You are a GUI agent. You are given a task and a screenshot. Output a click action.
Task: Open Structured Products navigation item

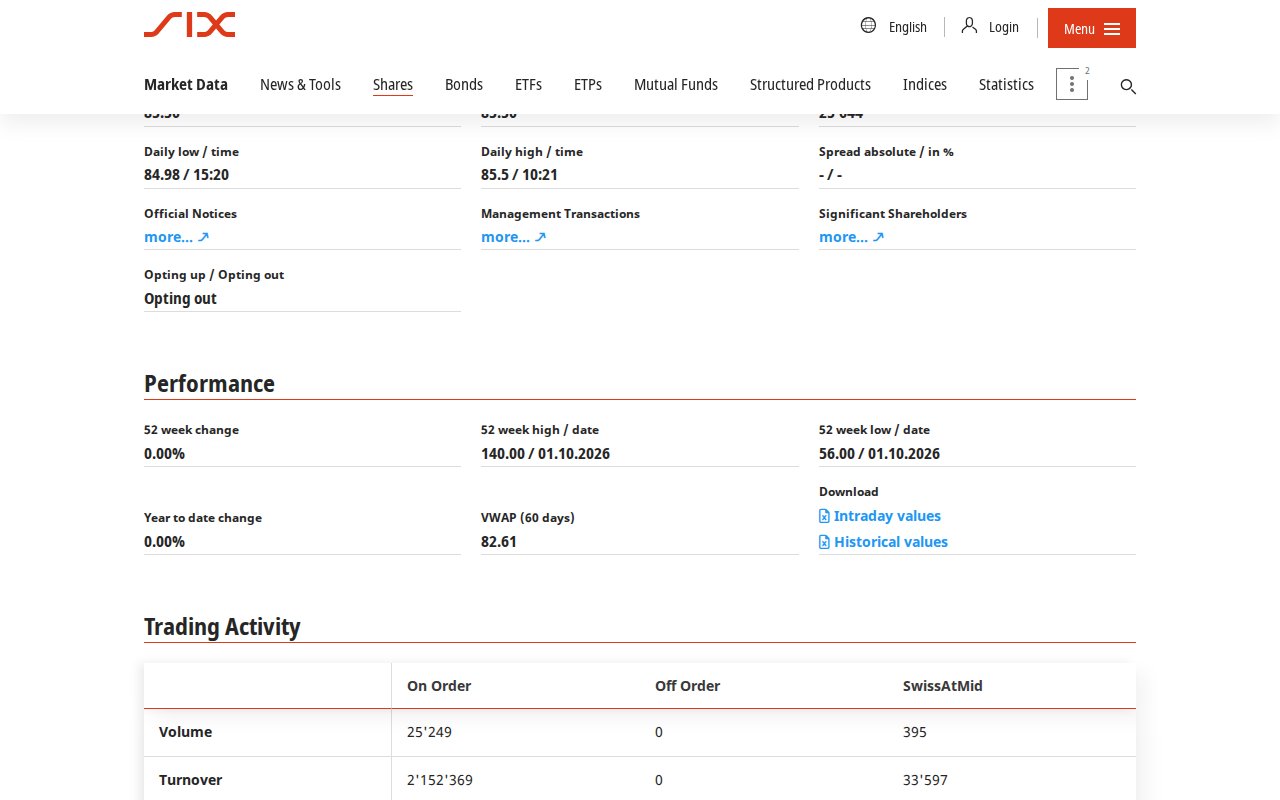(810, 85)
